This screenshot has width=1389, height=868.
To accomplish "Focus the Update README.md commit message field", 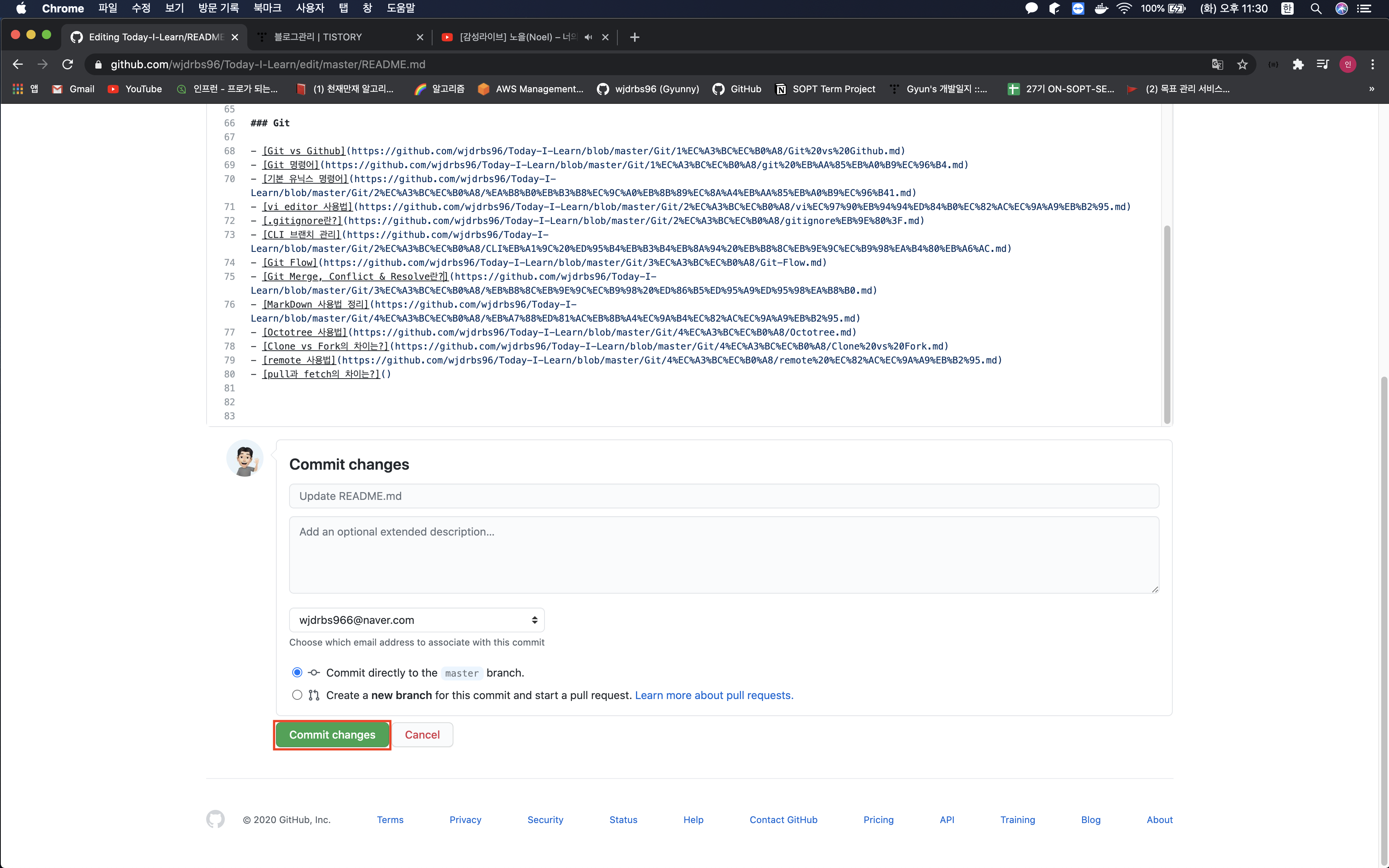I will click(723, 496).
